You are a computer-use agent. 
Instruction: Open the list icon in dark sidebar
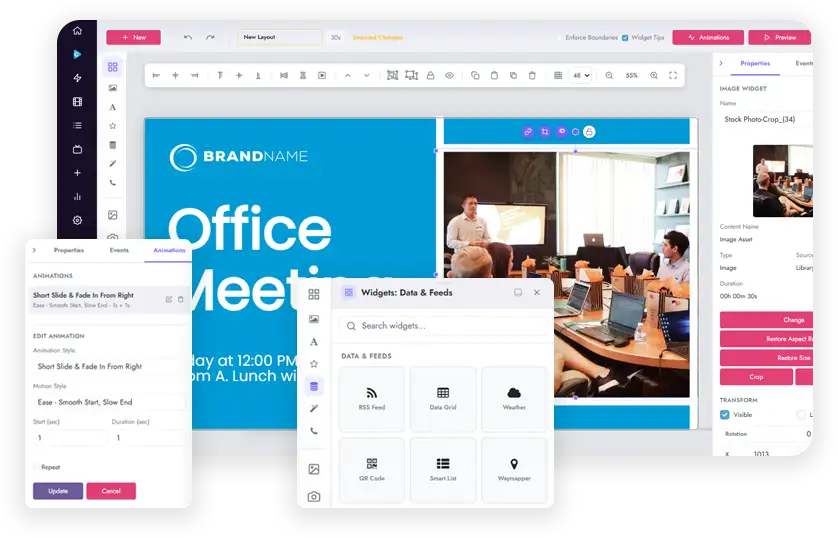tap(77, 126)
